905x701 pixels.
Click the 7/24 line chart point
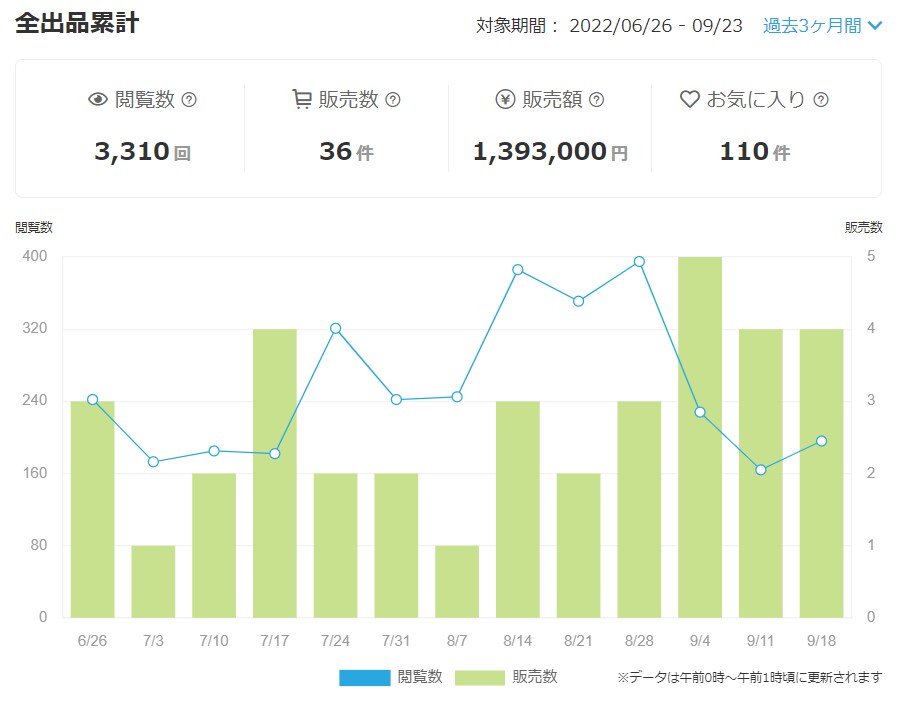tap(335, 328)
